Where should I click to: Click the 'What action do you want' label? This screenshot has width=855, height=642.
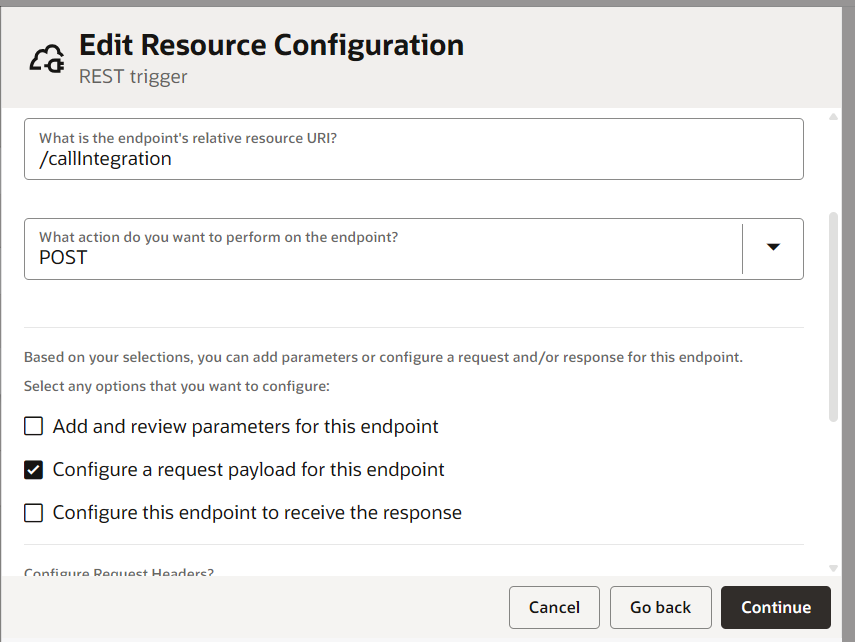pyautogui.click(x=217, y=237)
